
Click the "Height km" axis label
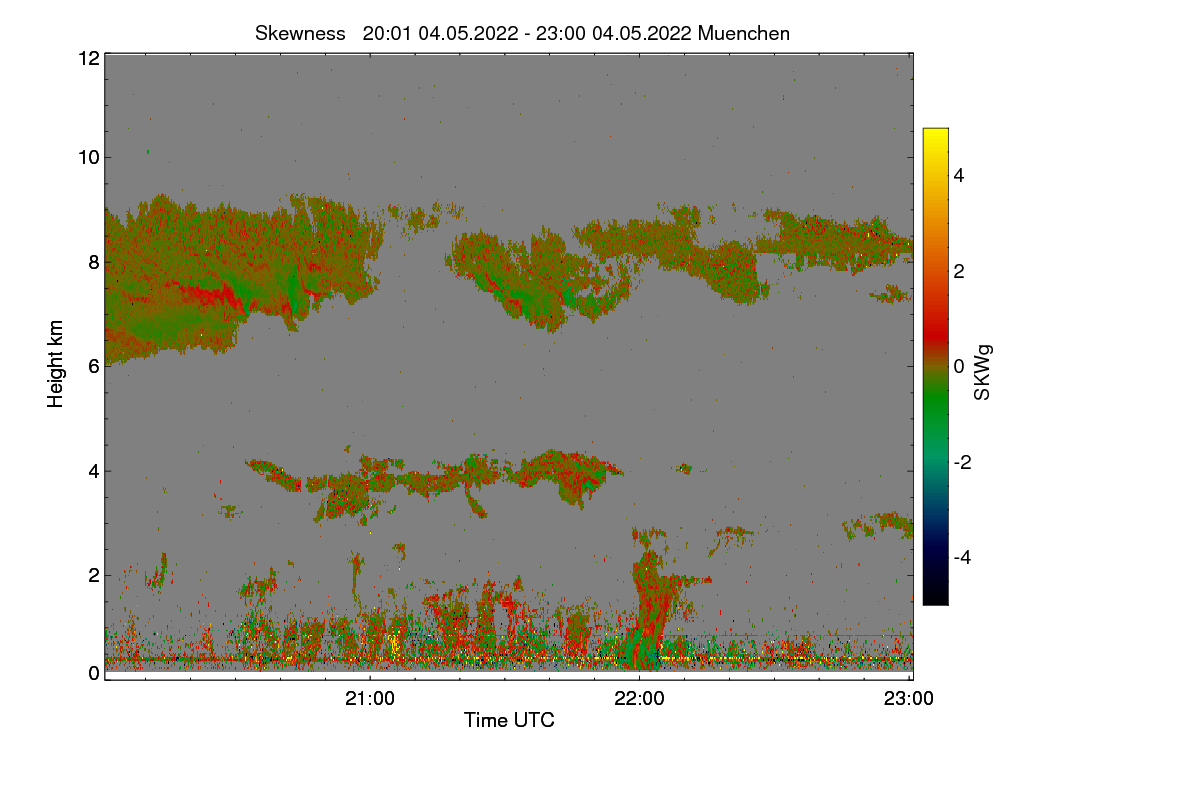56,364
